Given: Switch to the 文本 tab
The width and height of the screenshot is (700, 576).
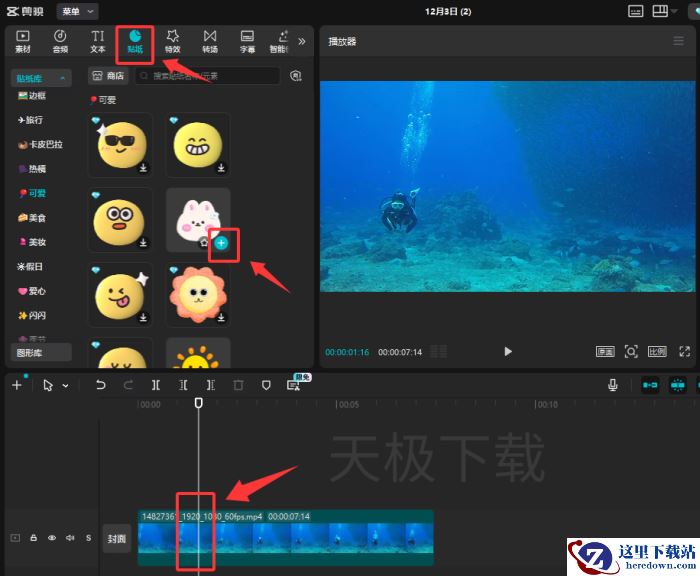Looking at the screenshot, I should pyautogui.click(x=97, y=42).
